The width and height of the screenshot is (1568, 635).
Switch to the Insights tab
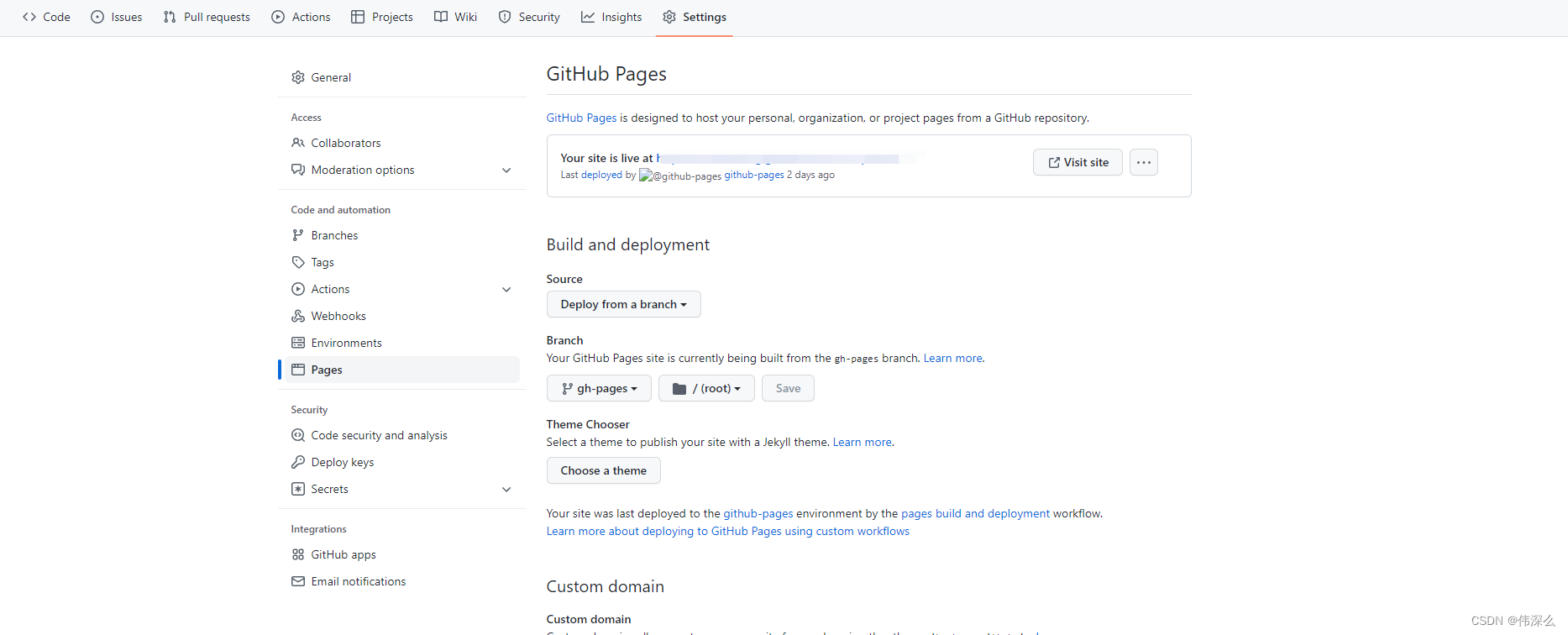611,17
